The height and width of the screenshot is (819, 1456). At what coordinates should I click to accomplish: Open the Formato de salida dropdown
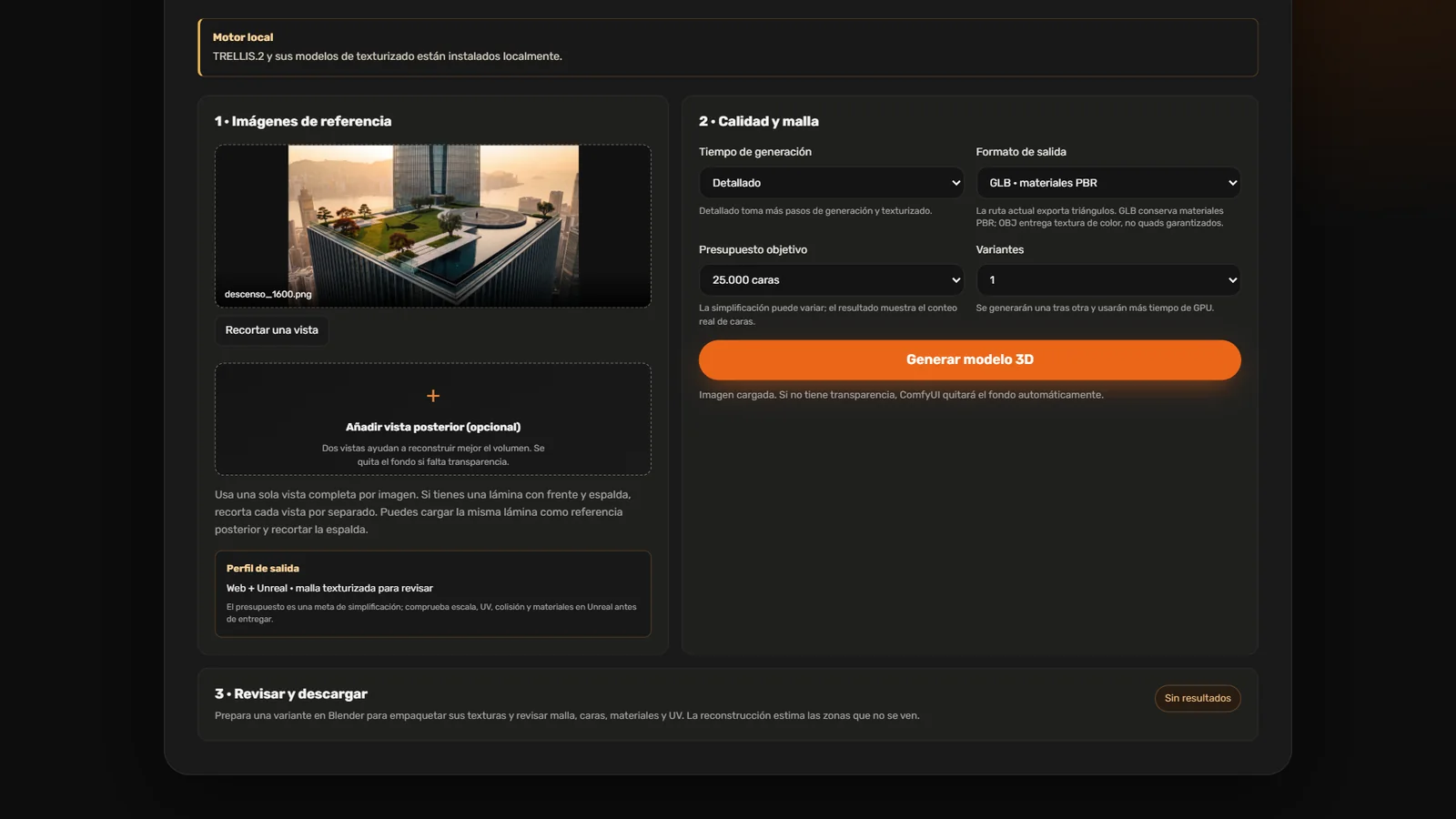[1108, 183]
